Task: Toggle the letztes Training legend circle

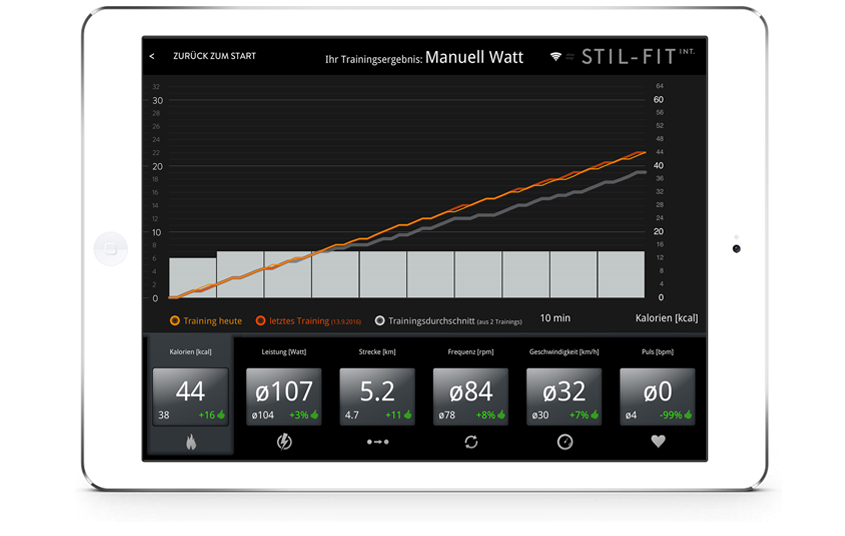Action: click(x=260, y=321)
